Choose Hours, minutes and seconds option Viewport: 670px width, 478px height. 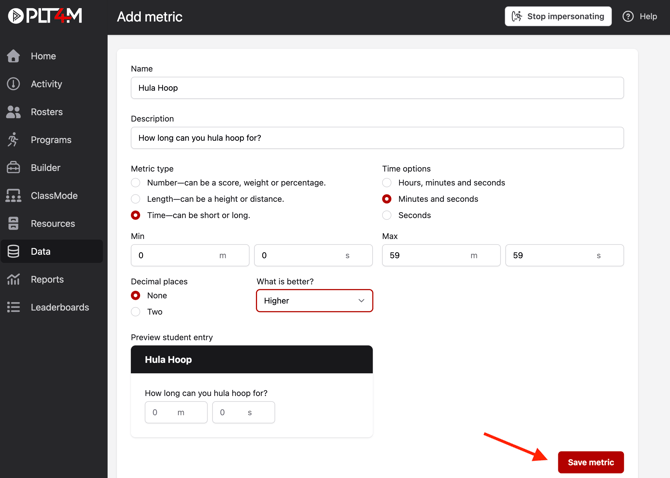click(x=387, y=183)
